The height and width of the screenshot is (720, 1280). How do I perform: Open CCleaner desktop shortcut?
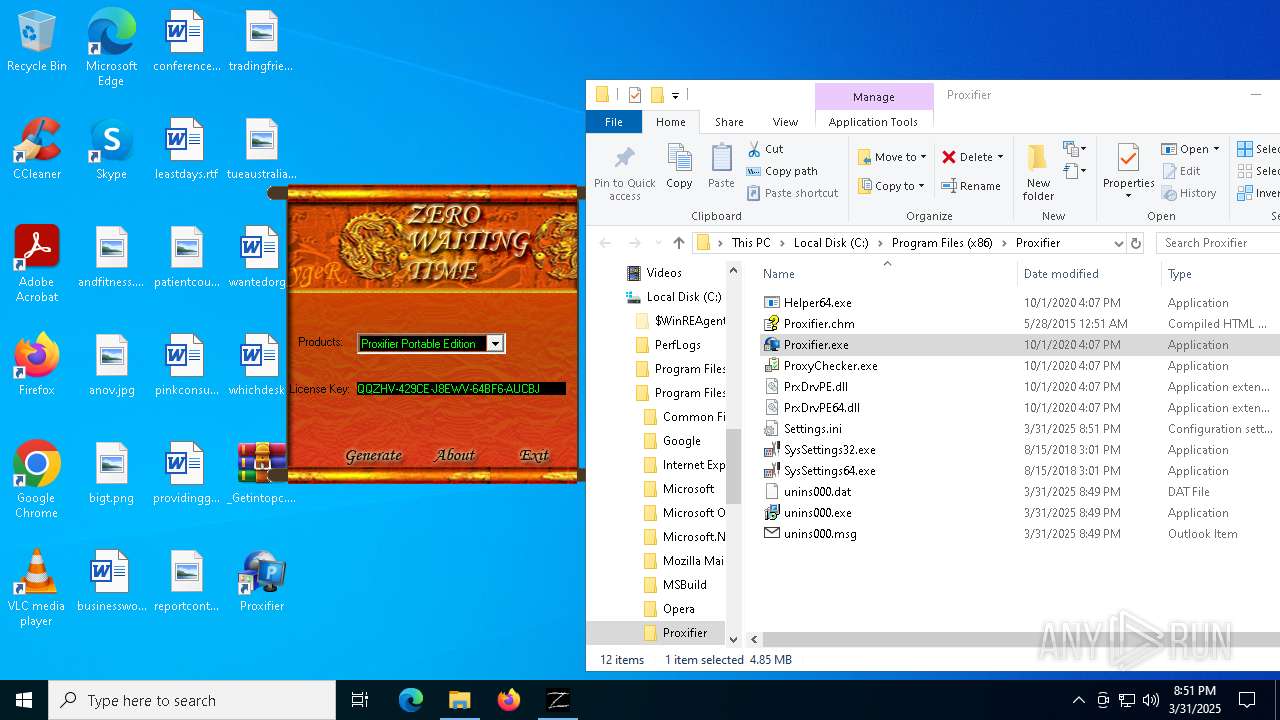click(x=36, y=148)
